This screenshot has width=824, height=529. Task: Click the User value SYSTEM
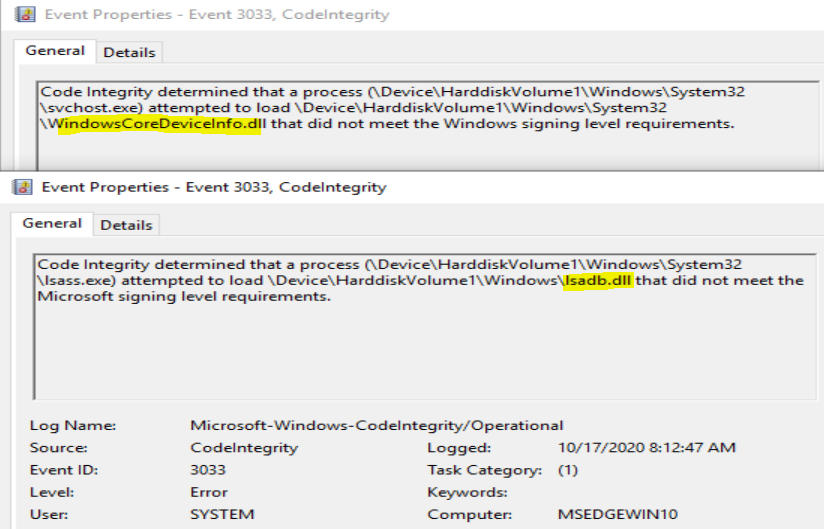(x=222, y=514)
